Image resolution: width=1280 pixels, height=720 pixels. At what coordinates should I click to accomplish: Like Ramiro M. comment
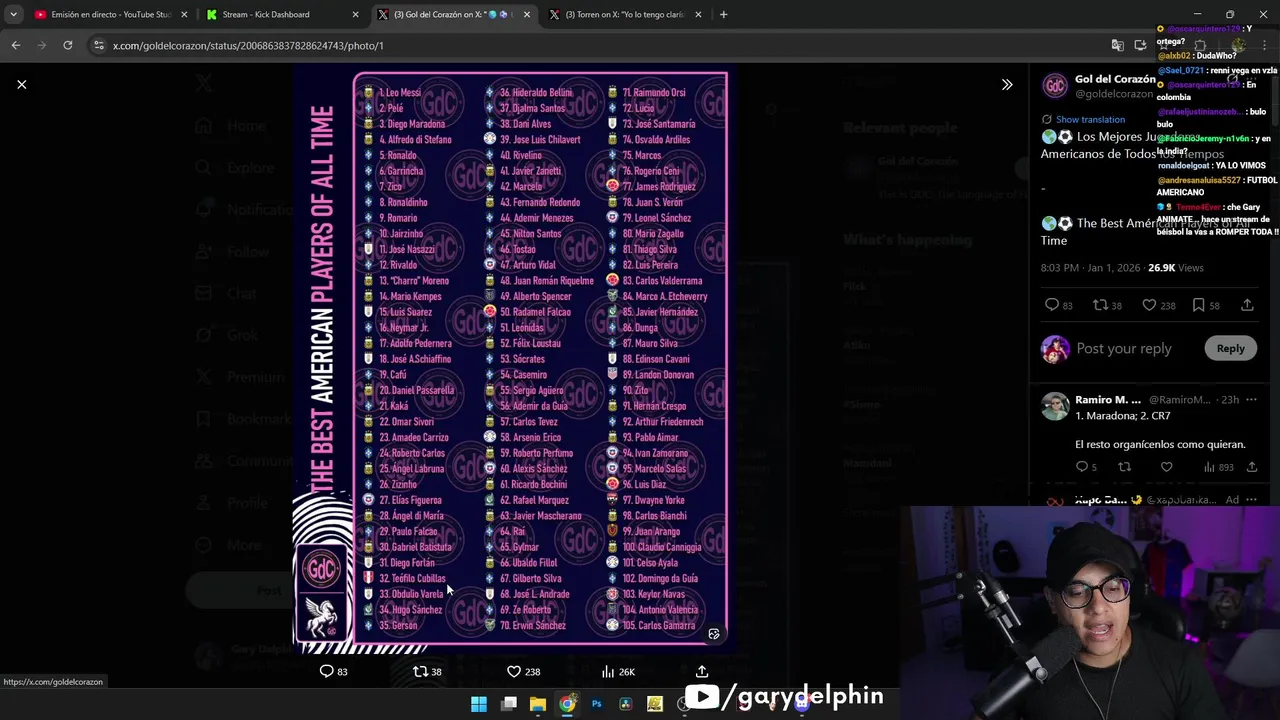coord(1166,467)
